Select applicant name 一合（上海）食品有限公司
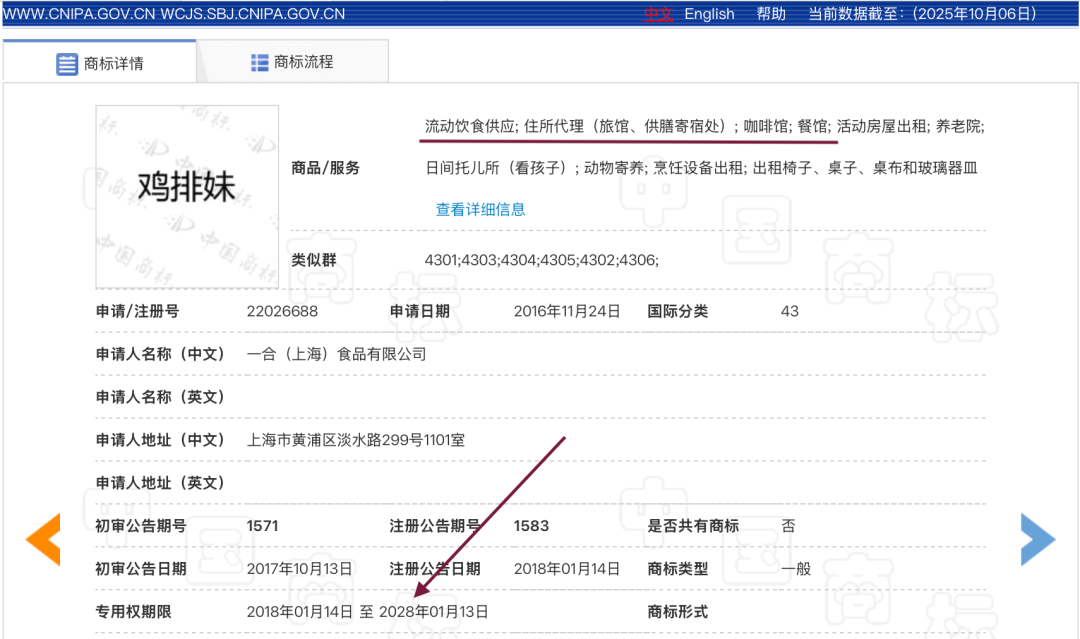The height and width of the screenshot is (639, 1080). point(336,354)
